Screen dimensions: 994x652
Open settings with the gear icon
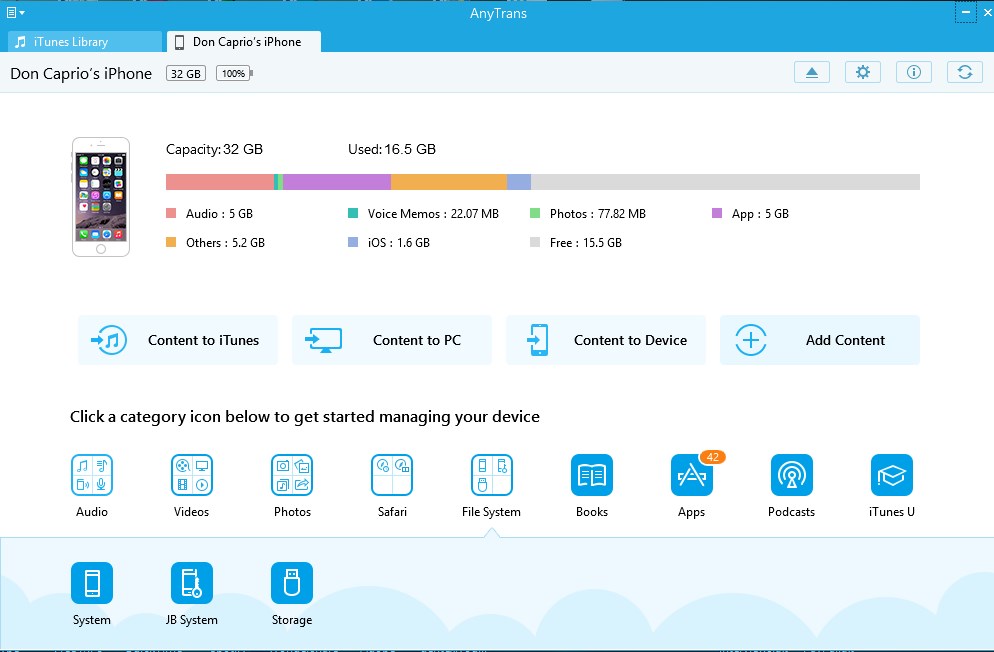863,72
